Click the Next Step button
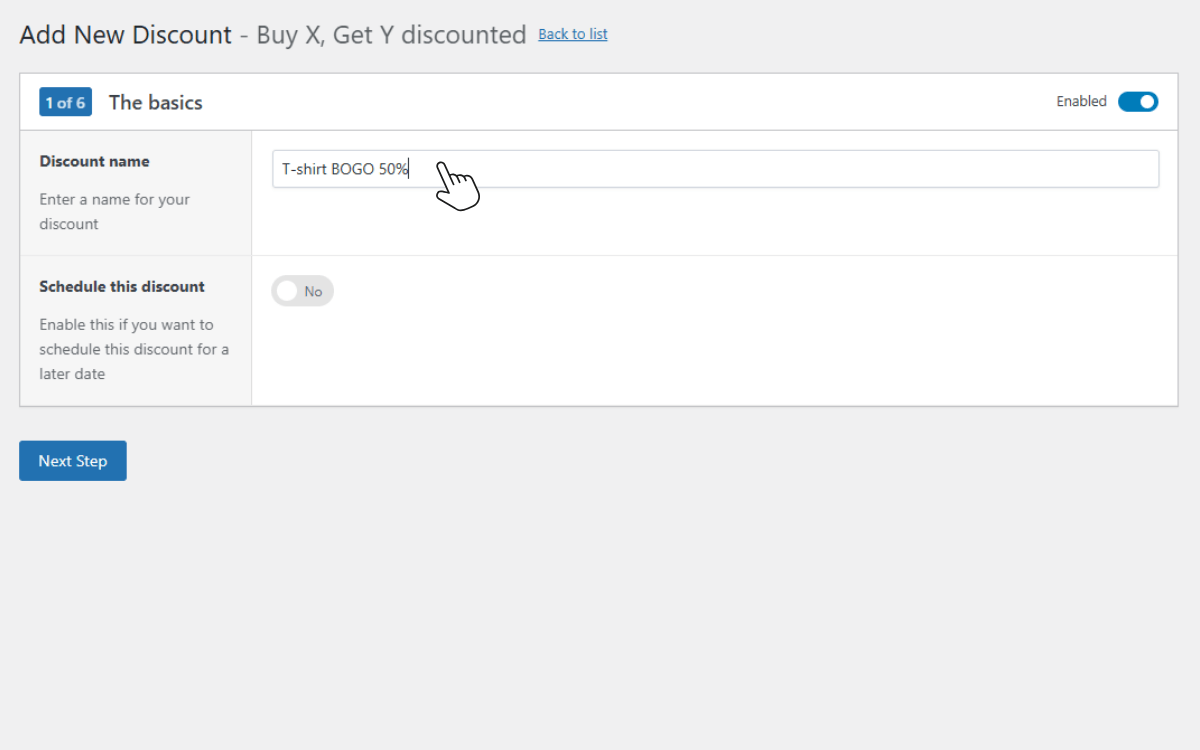Screen dimensions: 1200x750 tap(73, 461)
